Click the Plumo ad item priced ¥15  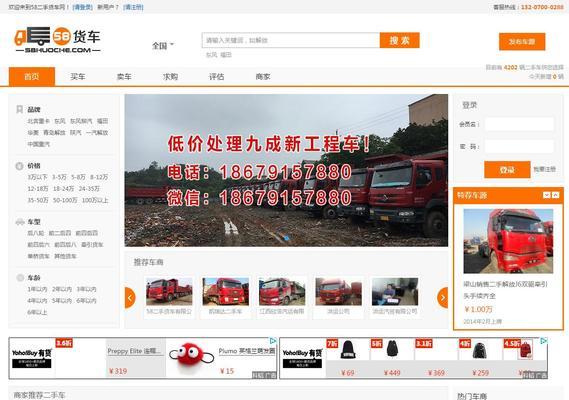222,358
